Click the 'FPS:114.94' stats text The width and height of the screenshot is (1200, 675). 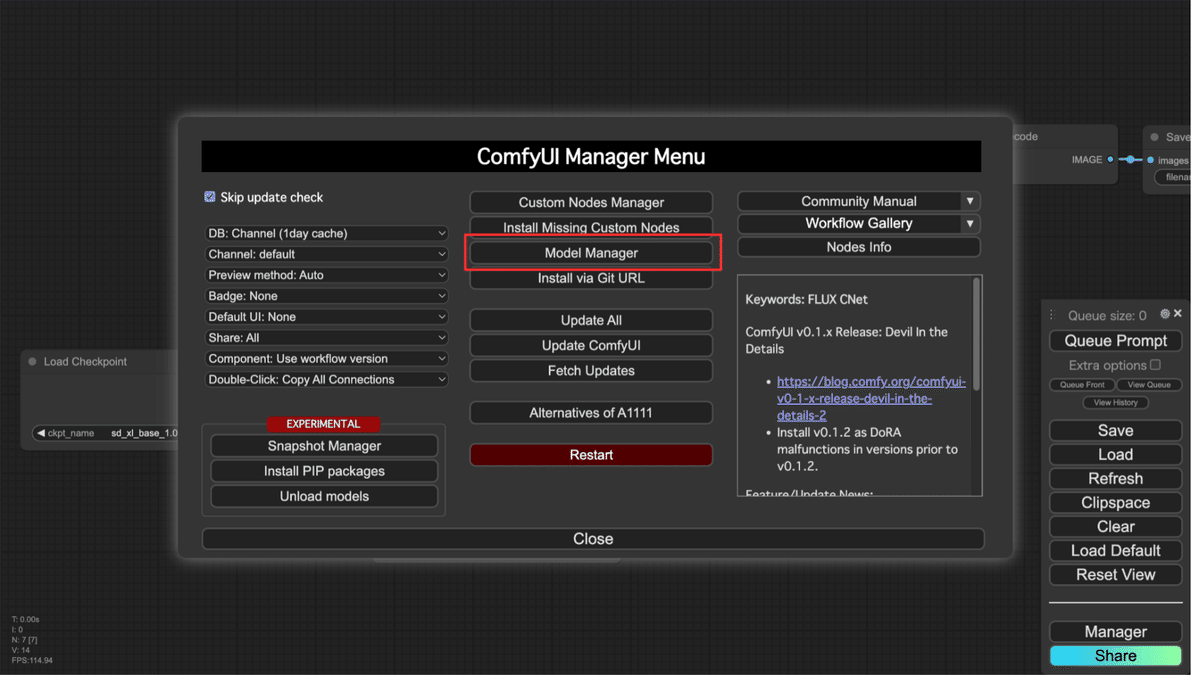pos(32,661)
